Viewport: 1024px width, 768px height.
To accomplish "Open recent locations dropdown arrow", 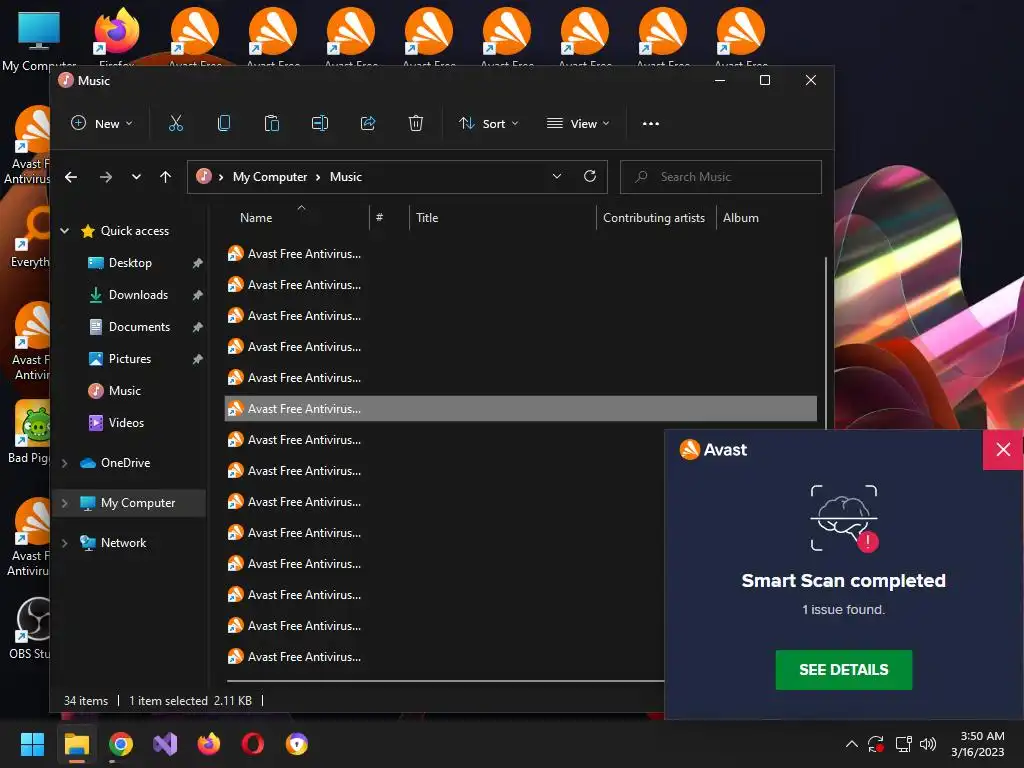I will tap(136, 177).
